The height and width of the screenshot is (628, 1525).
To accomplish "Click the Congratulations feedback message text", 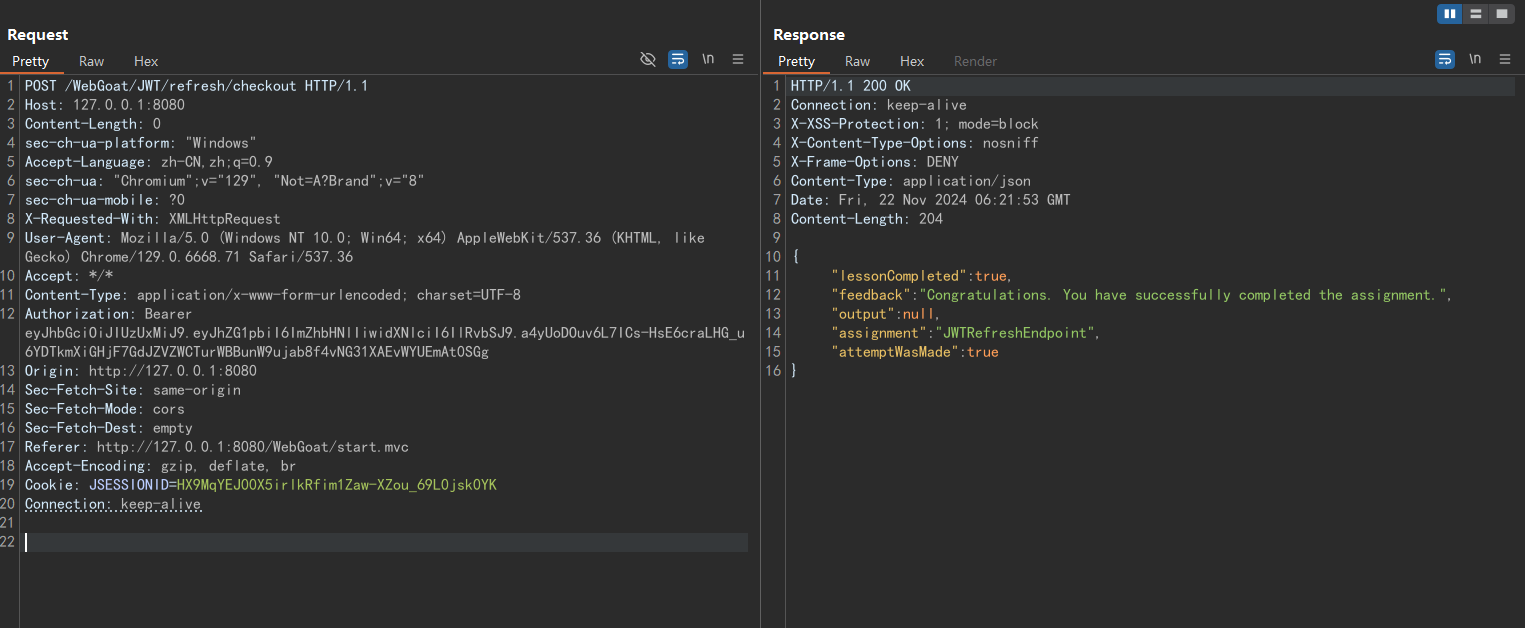I will click(x=1182, y=295).
